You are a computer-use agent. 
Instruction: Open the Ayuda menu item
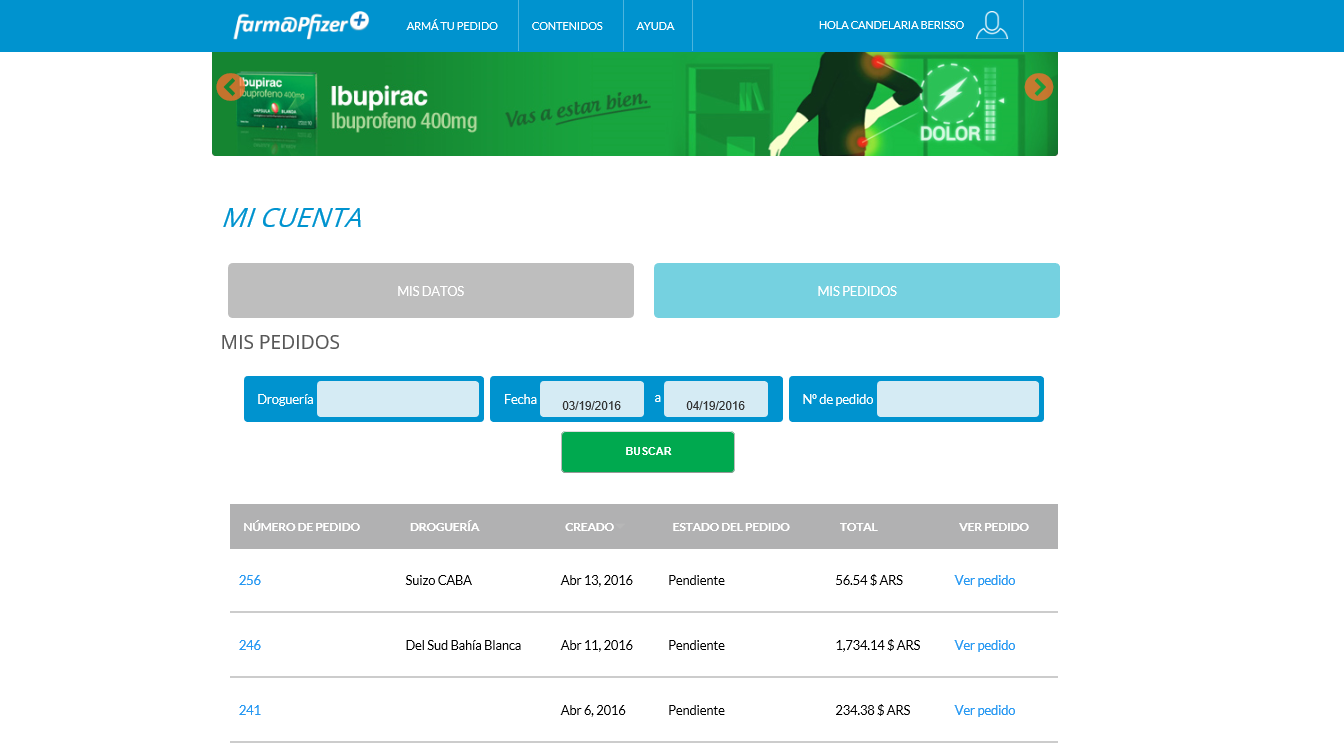click(655, 26)
